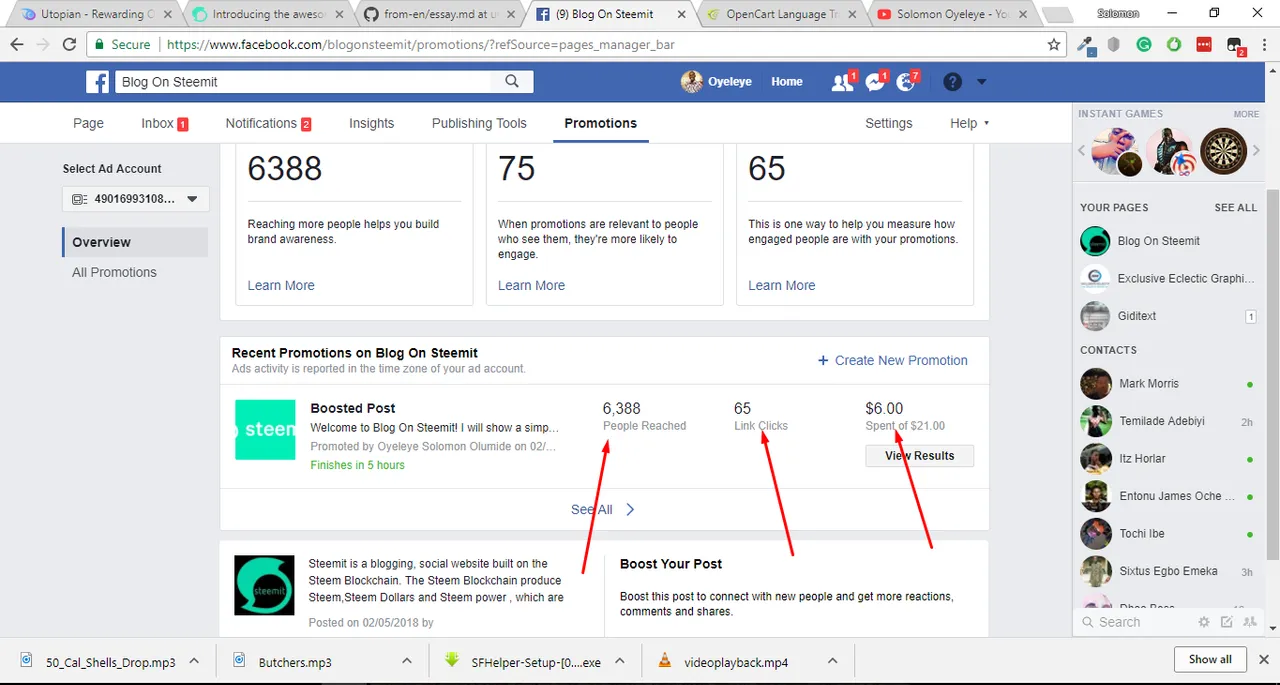Open the friend requests icon
This screenshot has width=1280, height=685.
click(843, 82)
